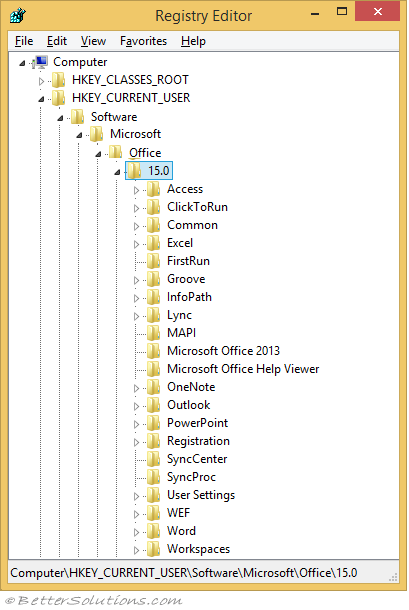This screenshot has width=409, height=610.
Task: Click the Word key folder icon
Action: 154,531
